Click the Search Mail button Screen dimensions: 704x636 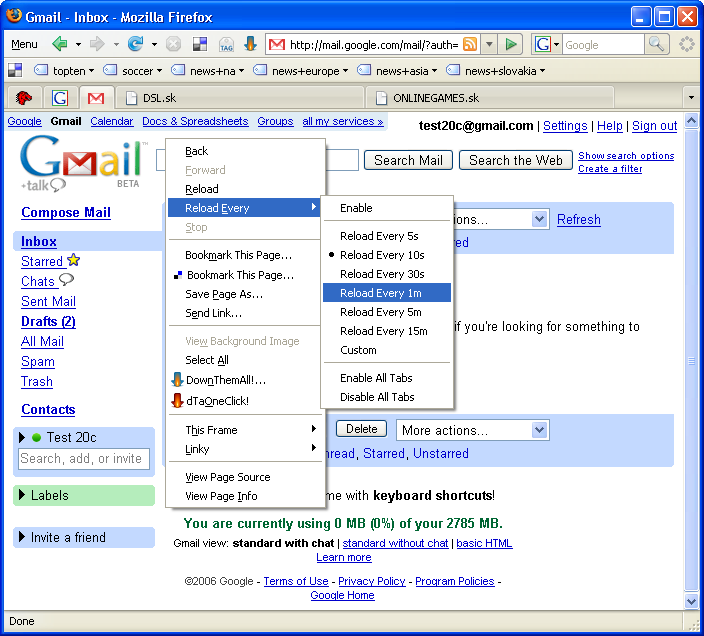pos(408,160)
